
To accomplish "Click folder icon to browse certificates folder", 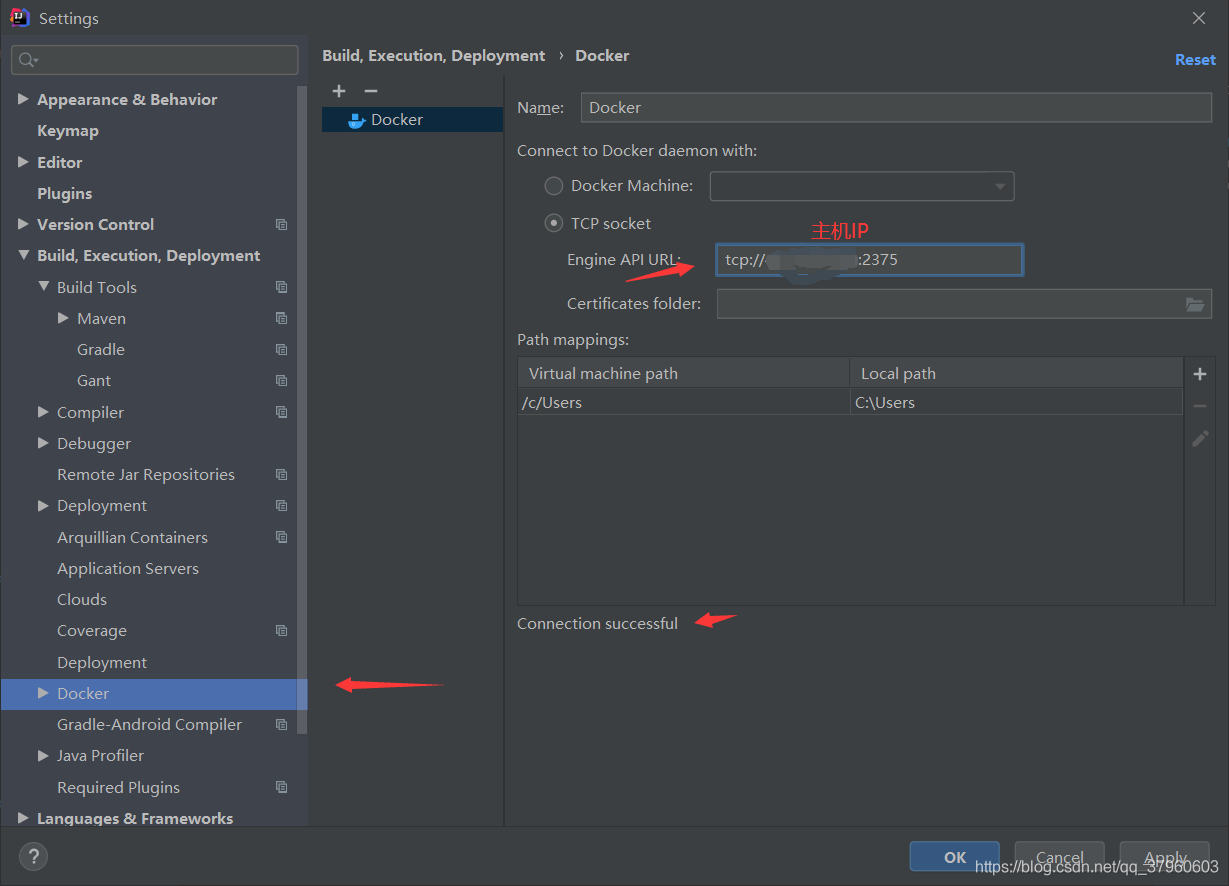I will click(1195, 304).
